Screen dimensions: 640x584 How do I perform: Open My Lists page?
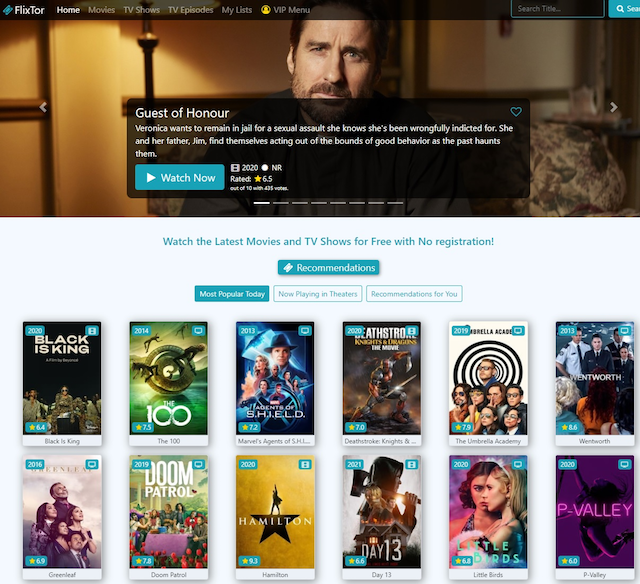point(237,10)
